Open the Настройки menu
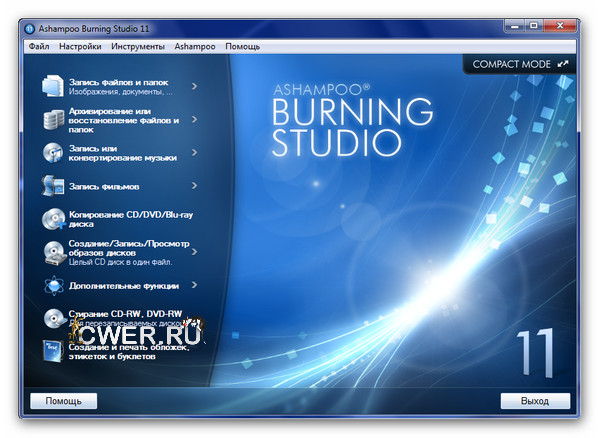This screenshot has width=600, height=438. (80, 46)
